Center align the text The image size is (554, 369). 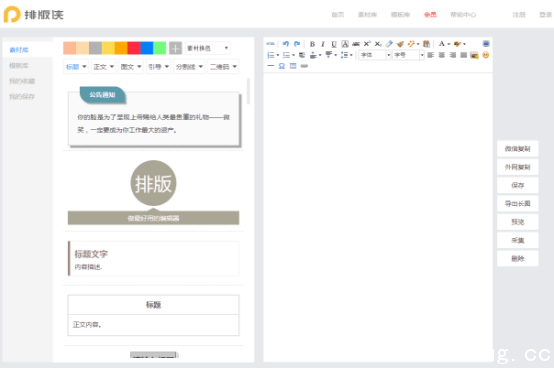pyautogui.click(x=441, y=55)
